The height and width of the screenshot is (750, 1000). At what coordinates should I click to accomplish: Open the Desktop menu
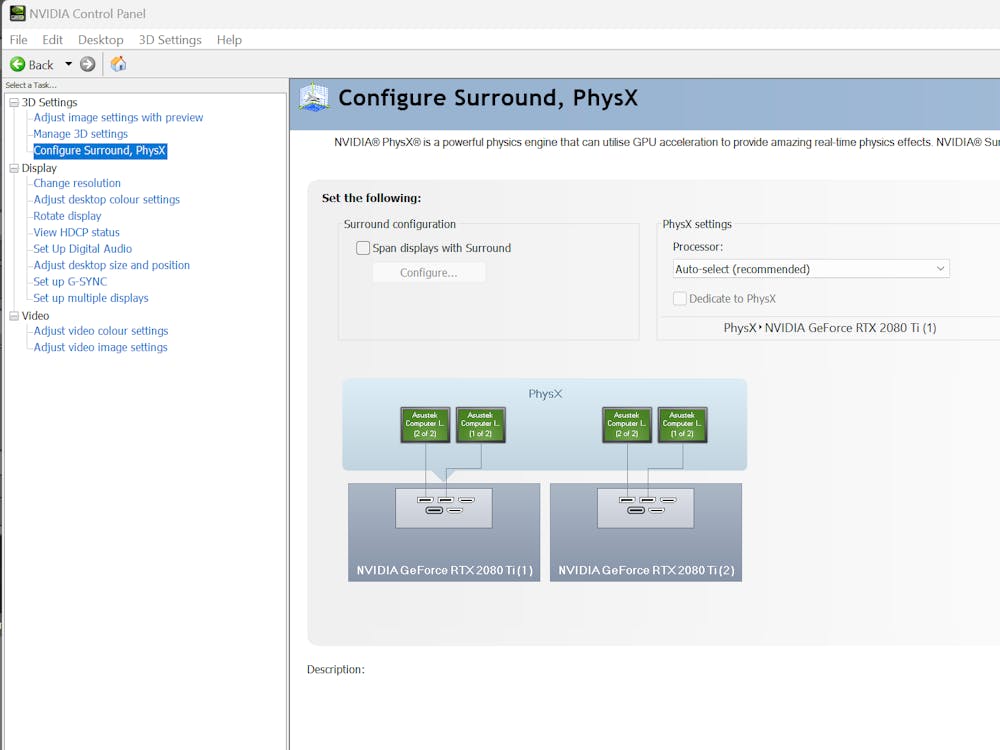tap(101, 40)
